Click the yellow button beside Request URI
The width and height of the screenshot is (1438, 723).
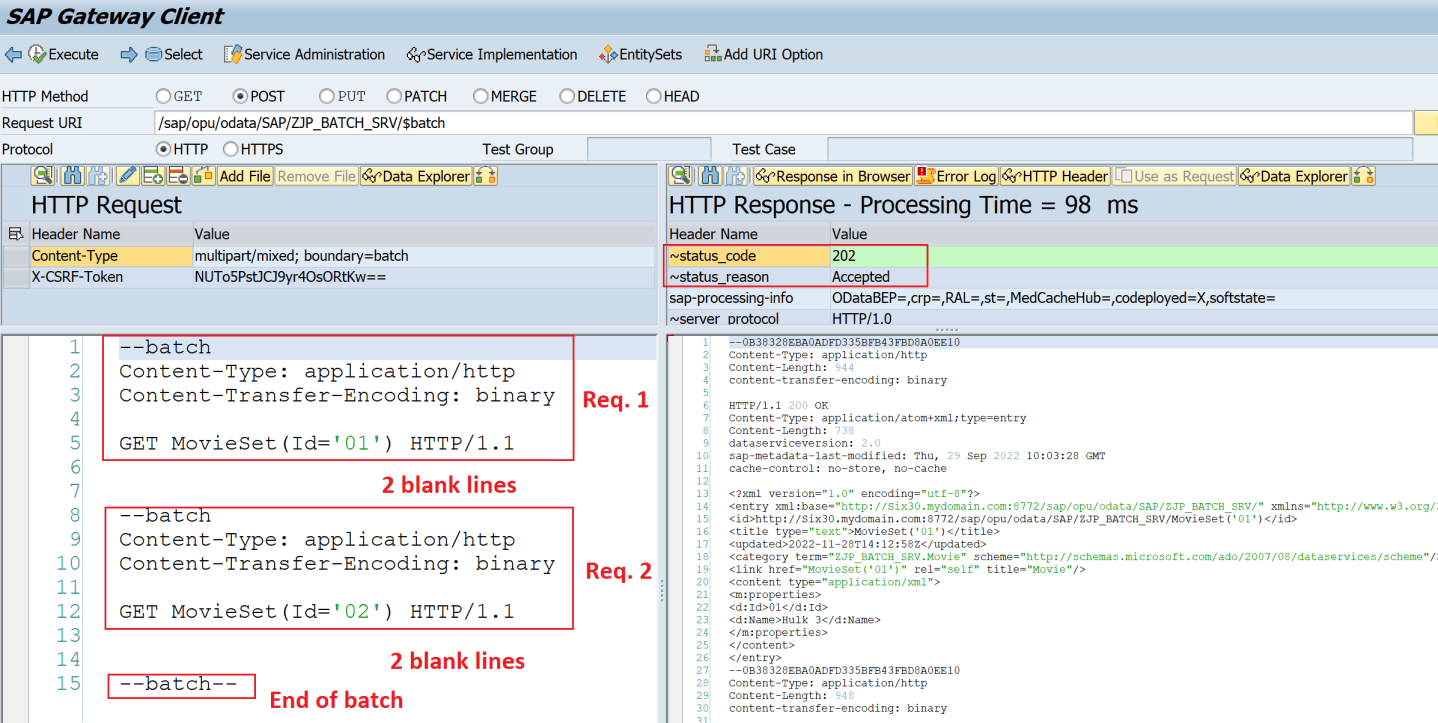[x=1426, y=123]
